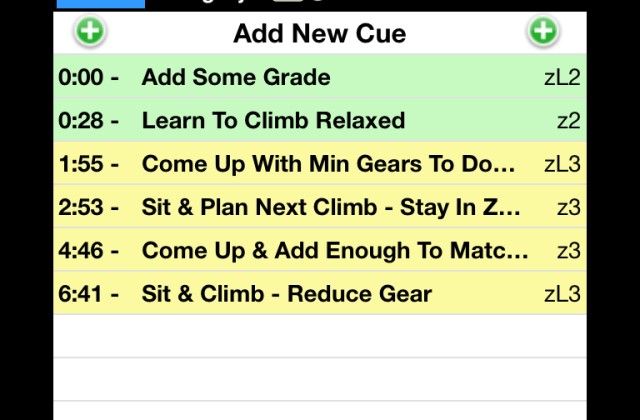The height and width of the screenshot is (420, 640).
Task: Select the Come Up With Min Gears cue
Action: [x=320, y=163]
